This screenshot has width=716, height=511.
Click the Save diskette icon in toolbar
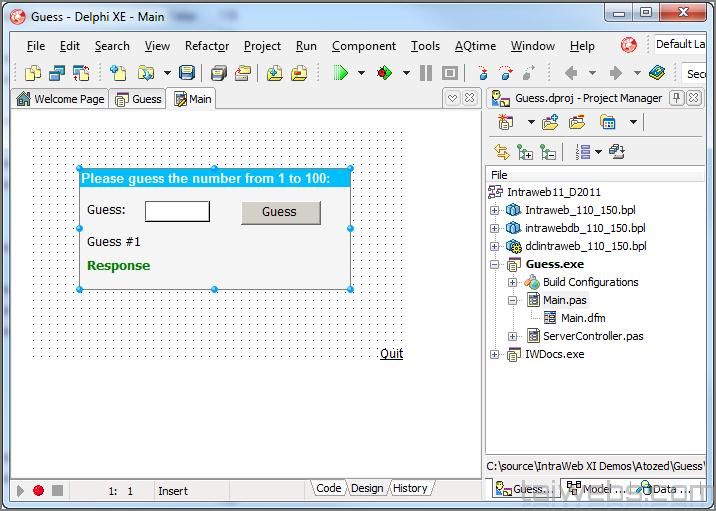click(x=187, y=73)
